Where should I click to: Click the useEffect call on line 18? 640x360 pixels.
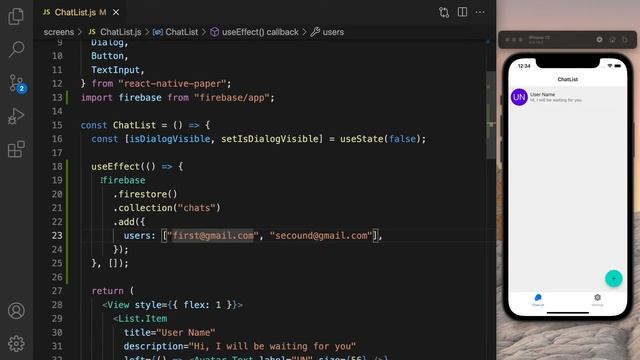[116, 167]
